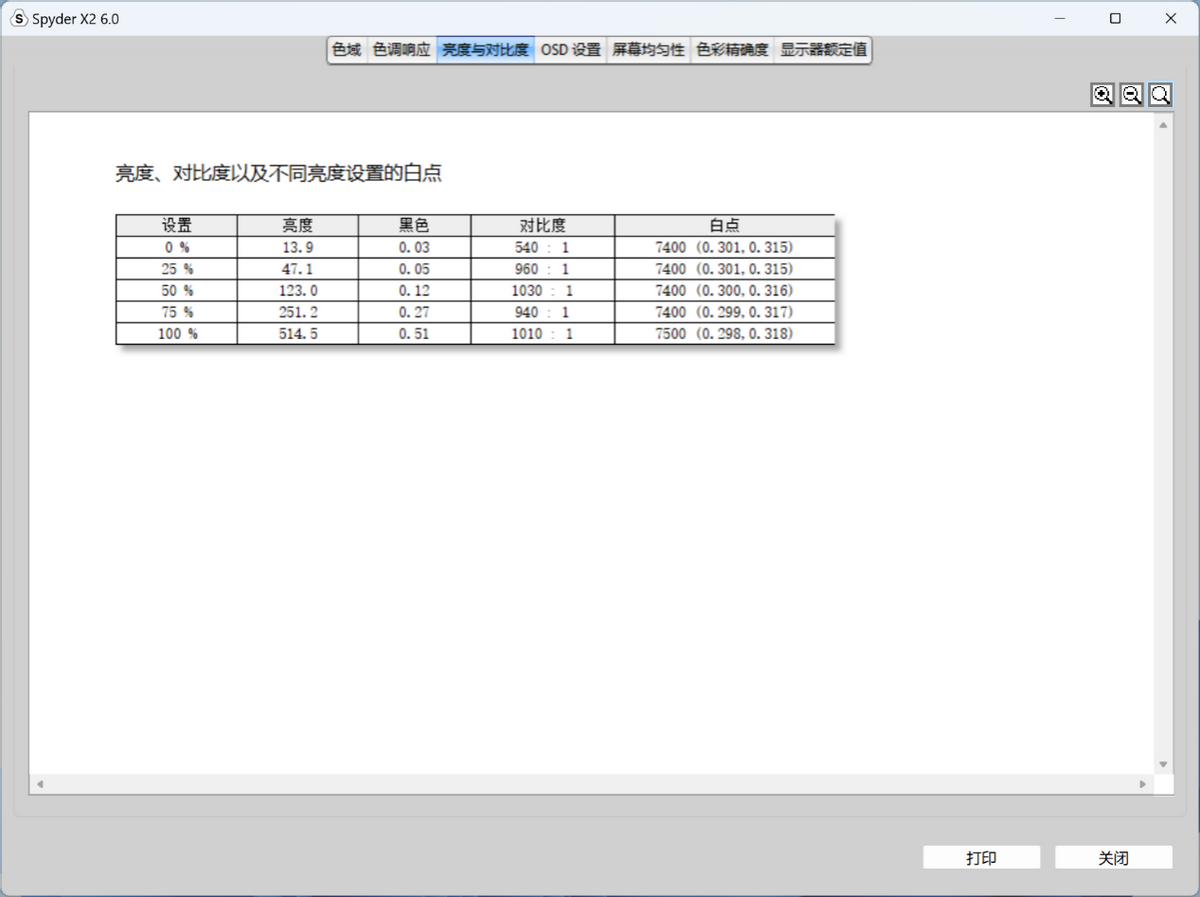Maximize the Spyder X2 window
This screenshot has width=1200, height=897.
coord(1115,18)
